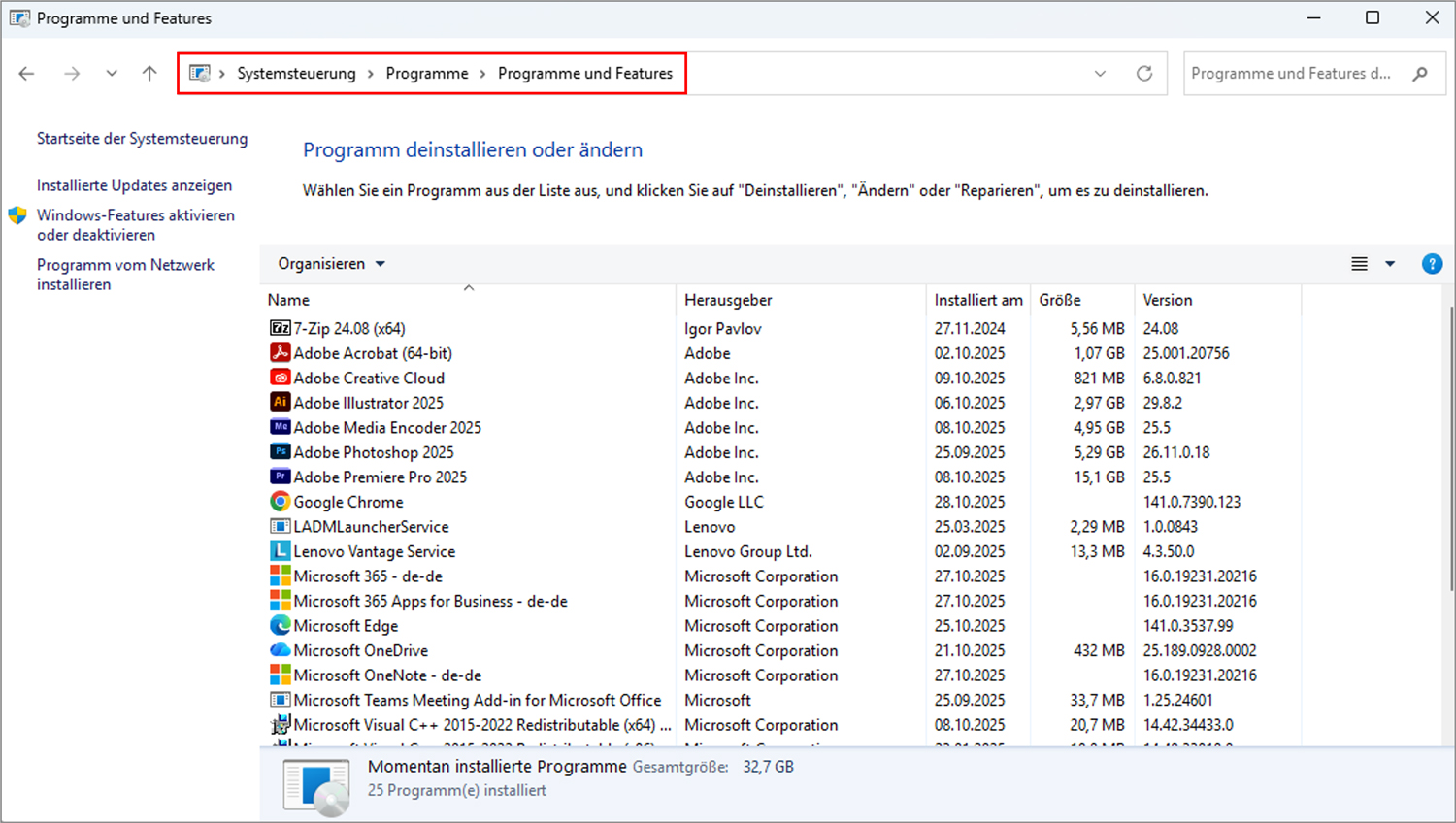The image size is (1456, 823).
Task: Click the Refresh icon in the address bar
Action: [1144, 73]
